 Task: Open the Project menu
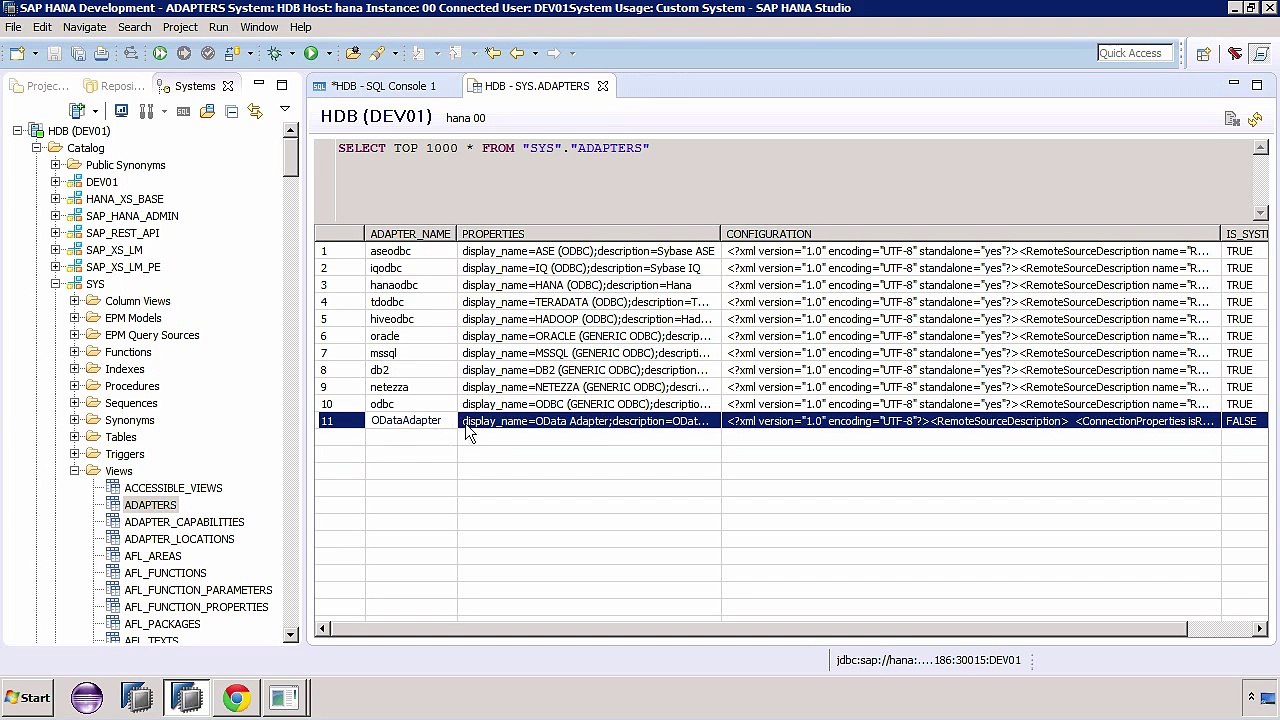[180, 27]
